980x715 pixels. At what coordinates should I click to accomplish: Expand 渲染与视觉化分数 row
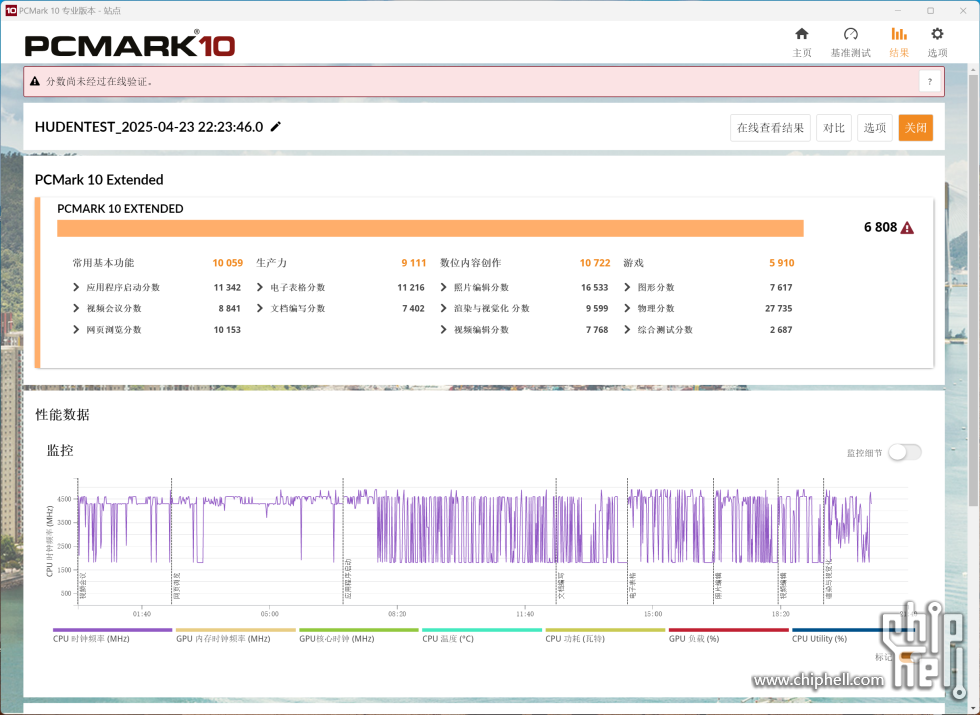(444, 308)
